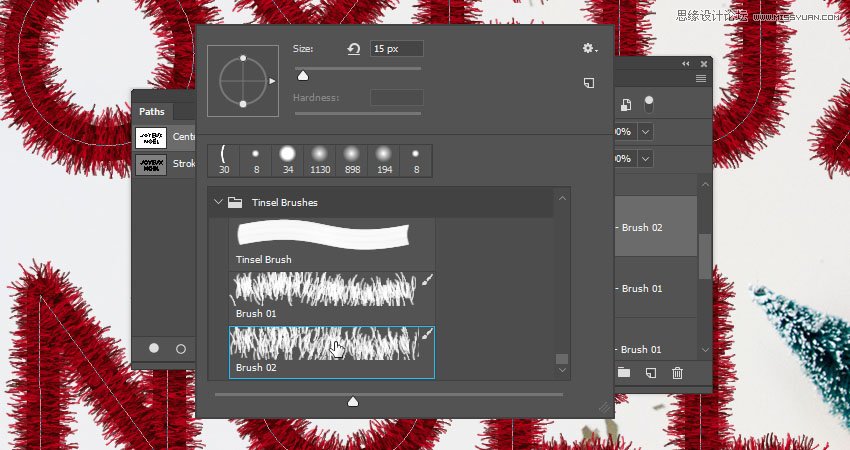Screen dimensions: 850x450
Task: Select the recent brush labeled 30
Action: pyautogui.click(x=224, y=160)
